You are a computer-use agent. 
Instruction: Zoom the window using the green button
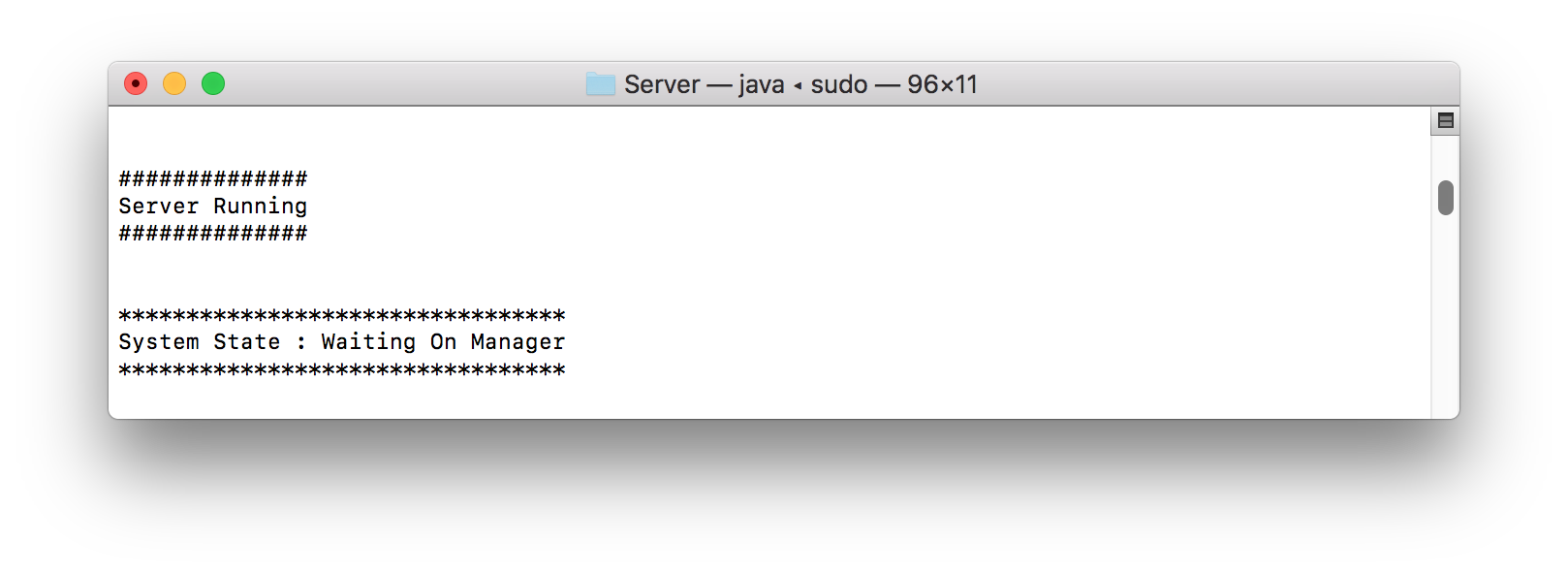click(x=213, y=84)
